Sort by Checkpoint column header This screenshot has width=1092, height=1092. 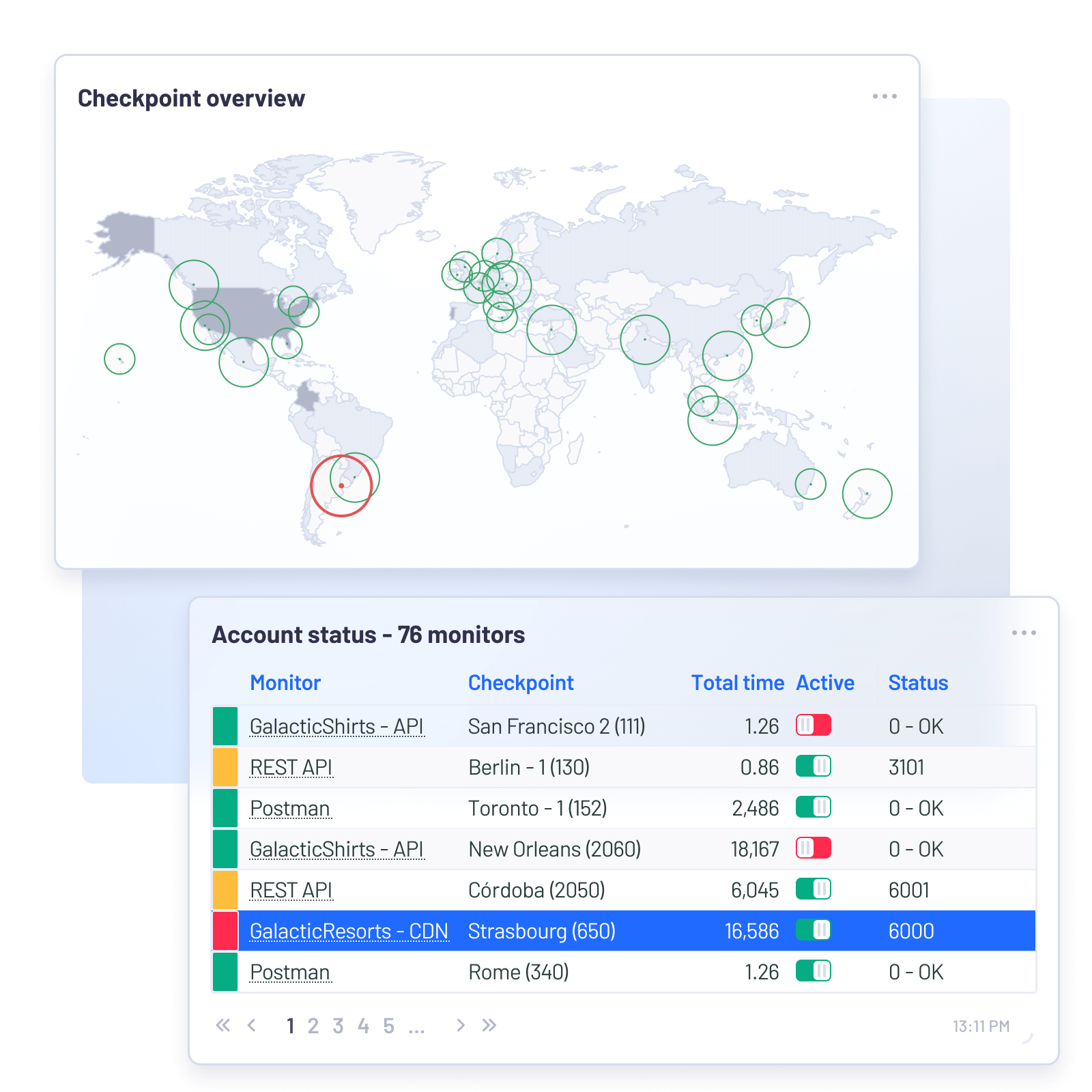tap(521, 682)
